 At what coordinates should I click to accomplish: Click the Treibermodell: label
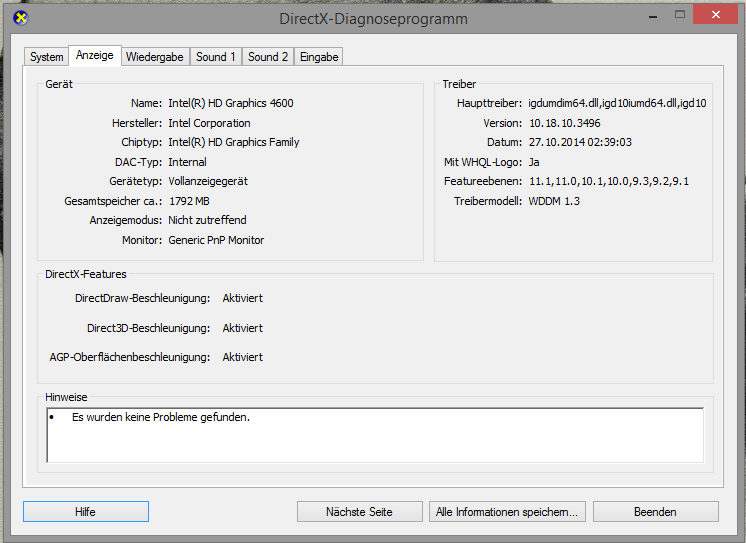click(x=488, y=201)
